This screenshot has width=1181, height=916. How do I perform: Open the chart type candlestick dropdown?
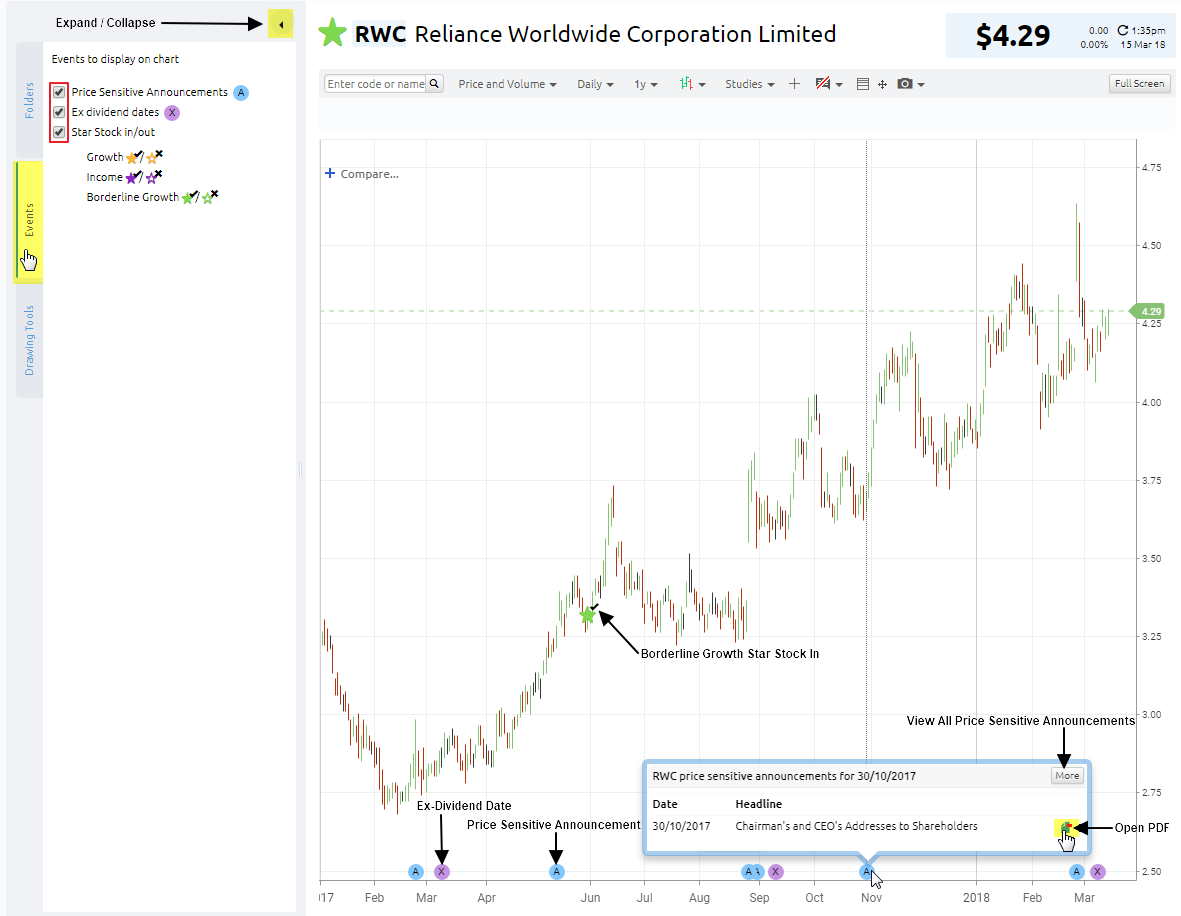click(x=691, y=84)
